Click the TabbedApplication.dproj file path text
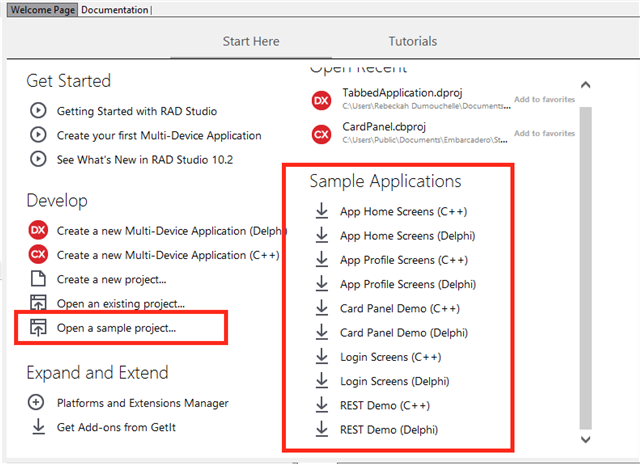The image size is (640, 464). tap(426, 106)
